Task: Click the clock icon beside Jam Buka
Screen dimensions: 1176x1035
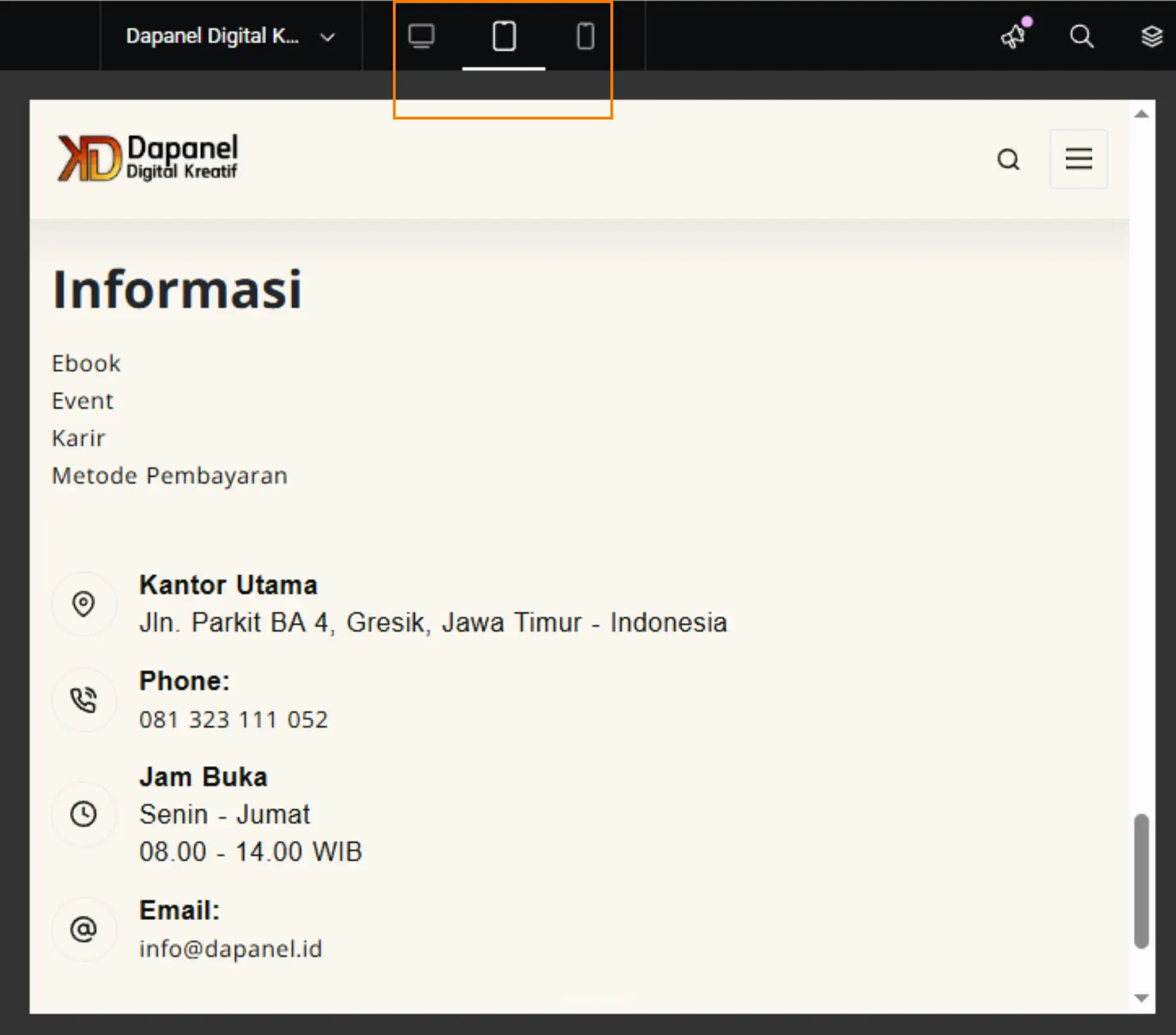Action: (x=84, y=814)
